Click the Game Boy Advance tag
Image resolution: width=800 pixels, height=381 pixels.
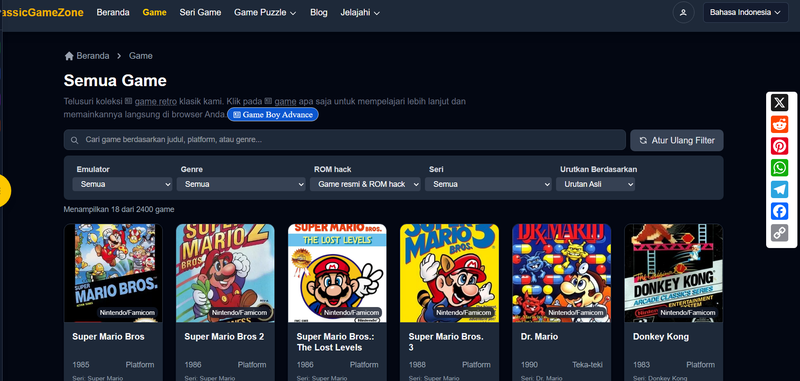[x=273, y=115]
